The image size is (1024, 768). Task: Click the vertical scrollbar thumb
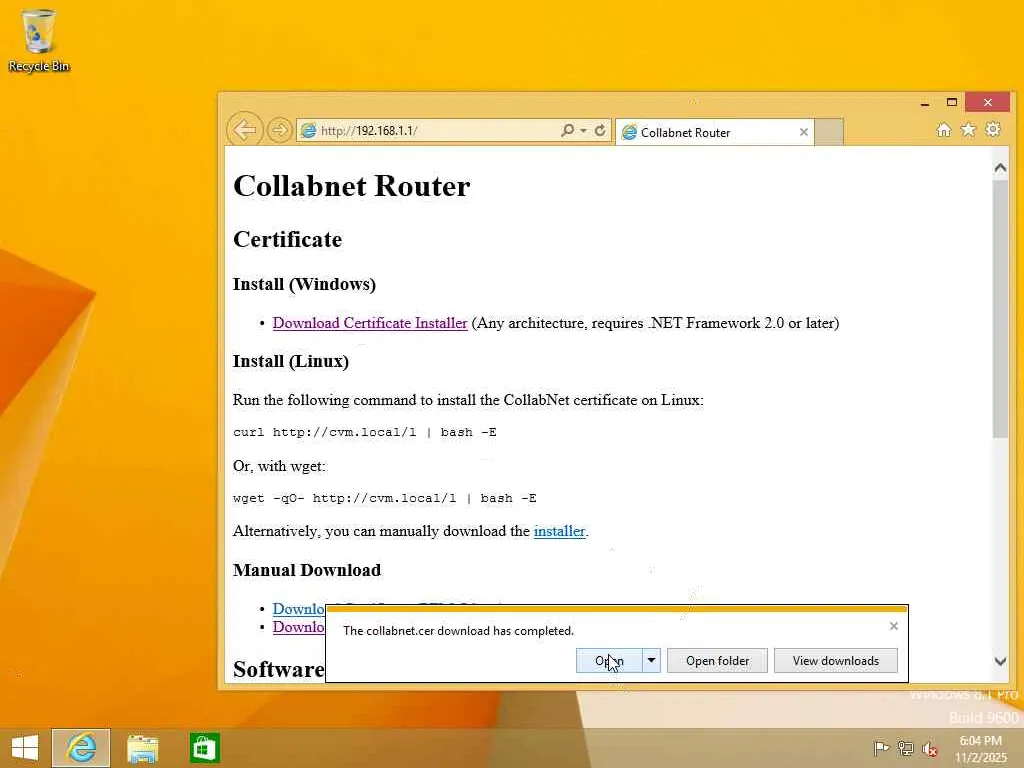(1000, 309)
